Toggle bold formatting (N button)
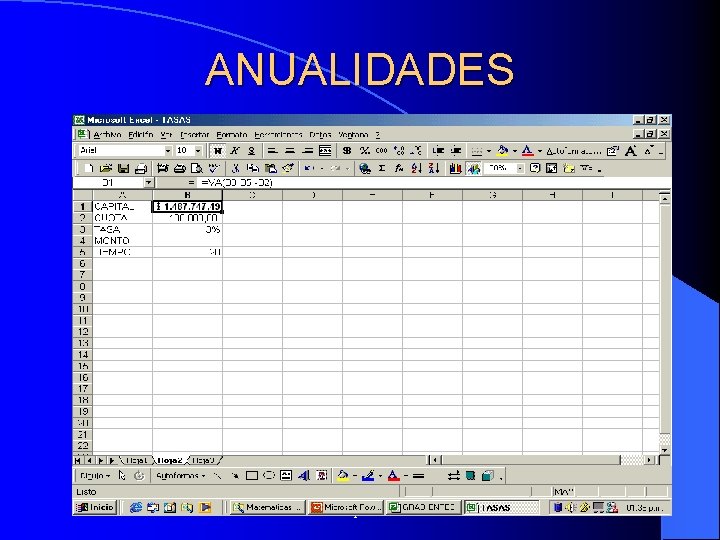720x540 pixels. tap(217, 151)
